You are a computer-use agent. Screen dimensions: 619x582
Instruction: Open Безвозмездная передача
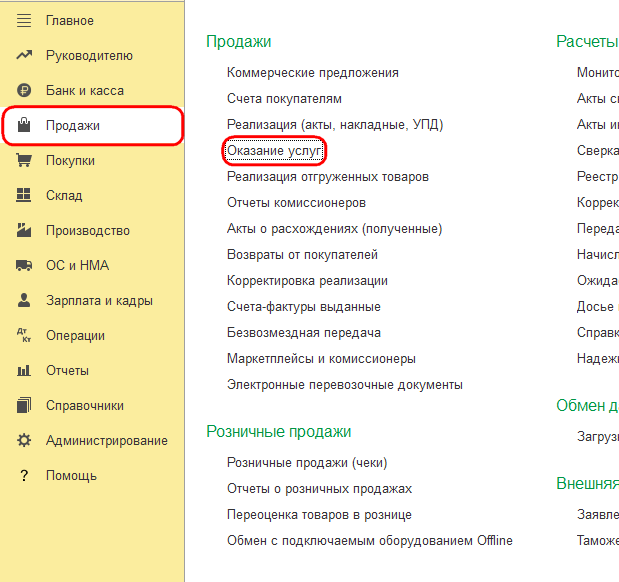(x=304, y=333)
